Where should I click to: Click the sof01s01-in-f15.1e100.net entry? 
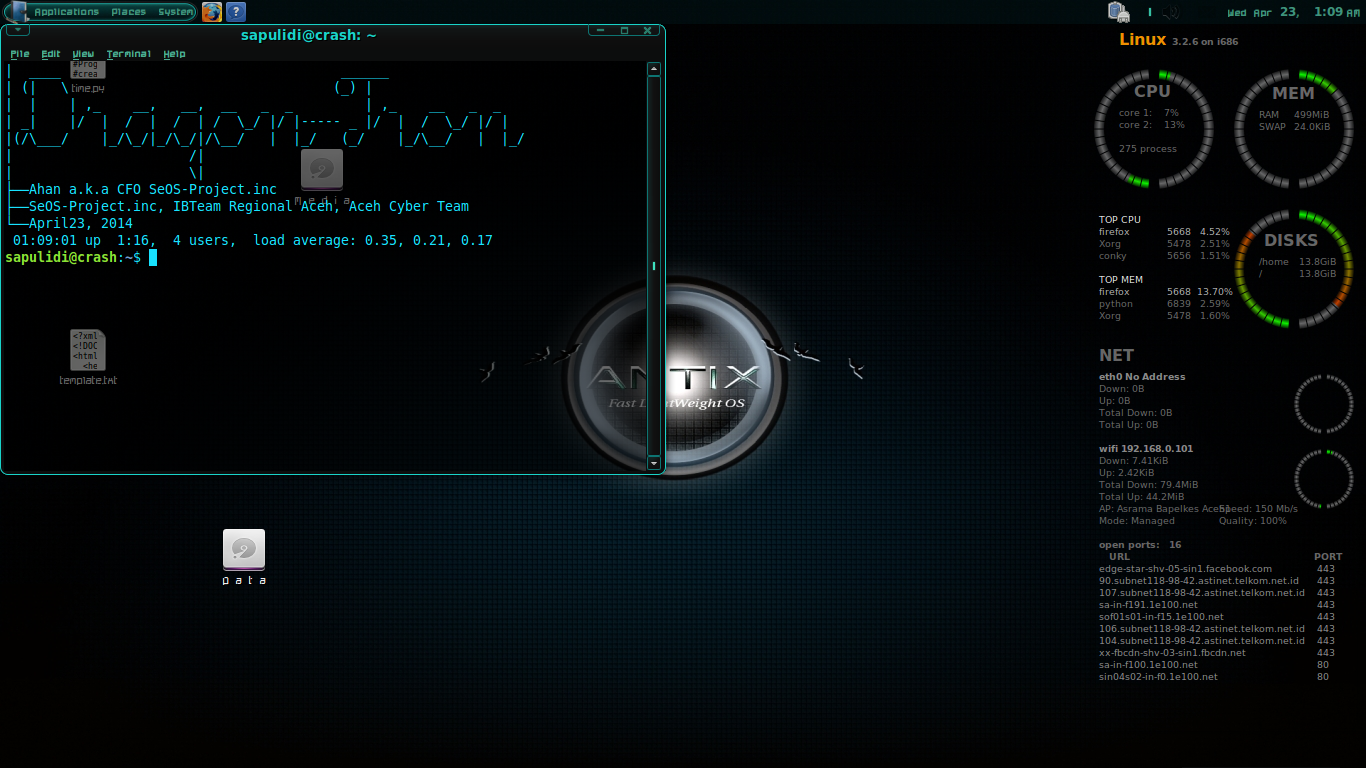[x=1161, y=617]
